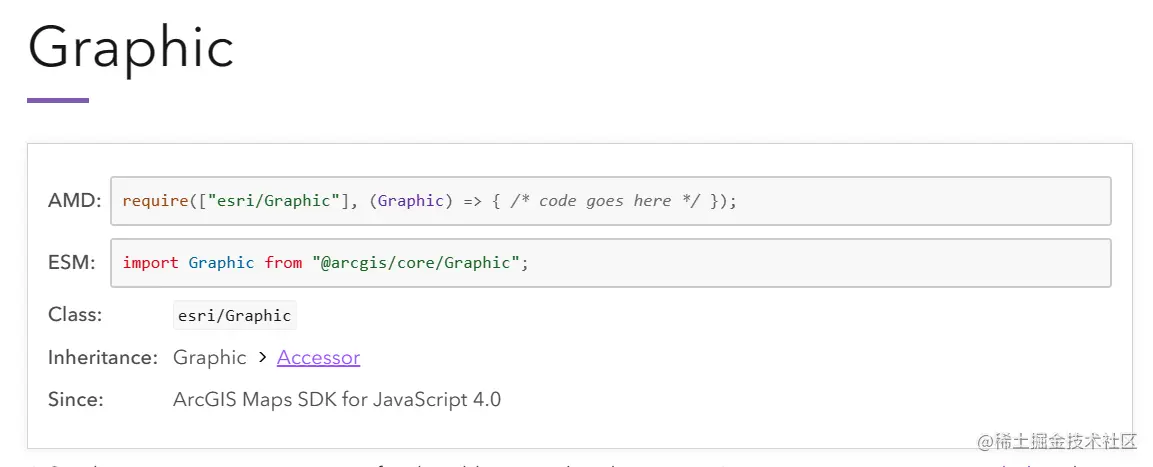Click the Graphic text in inheritance chain
The height and width of the screenshot is (467, 1153).
[210, 358]
